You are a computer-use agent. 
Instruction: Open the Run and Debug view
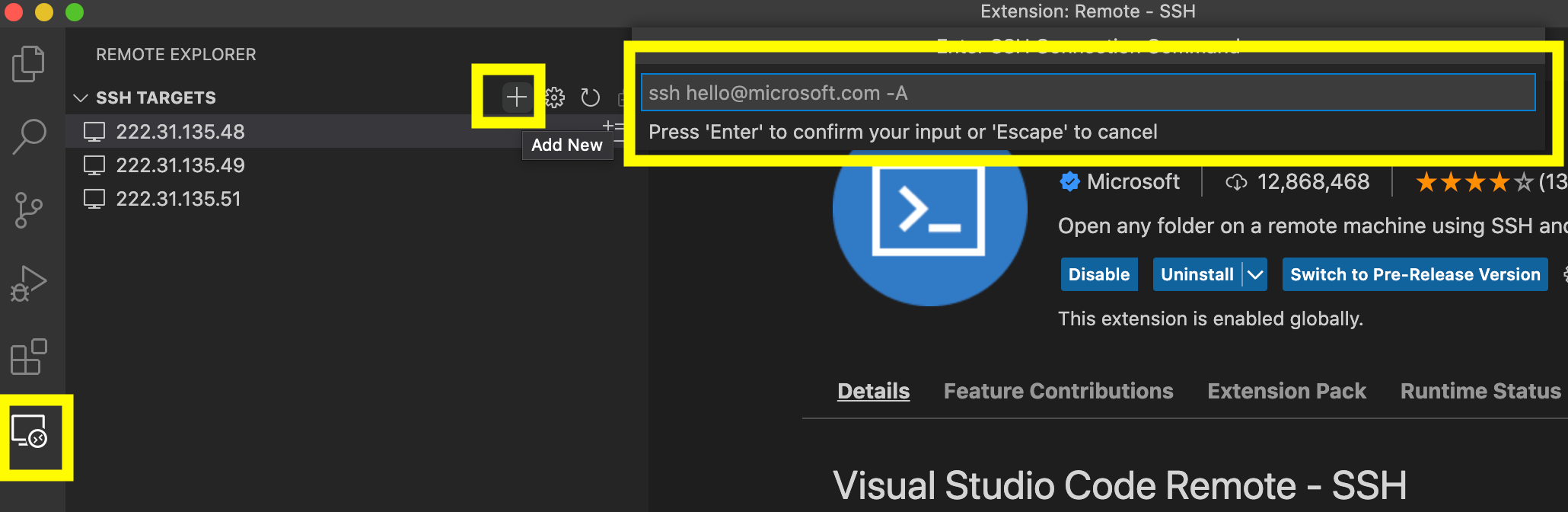click(29, 283)
